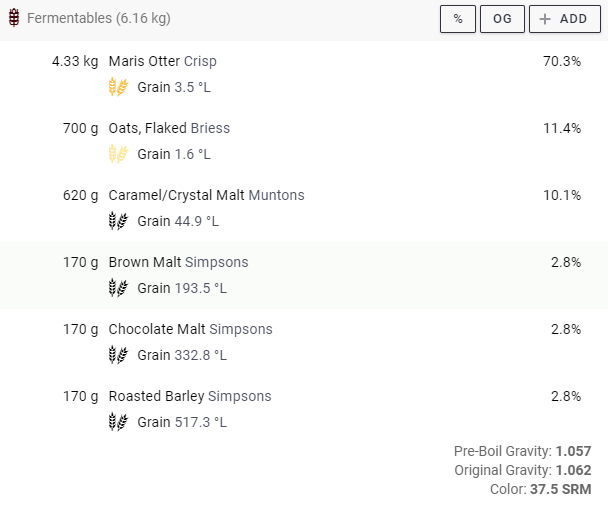This screenshot has width=608, height=505.
Task: Click the Chocolate Malt Simpsons name
Action: click(x=190, y=329)
